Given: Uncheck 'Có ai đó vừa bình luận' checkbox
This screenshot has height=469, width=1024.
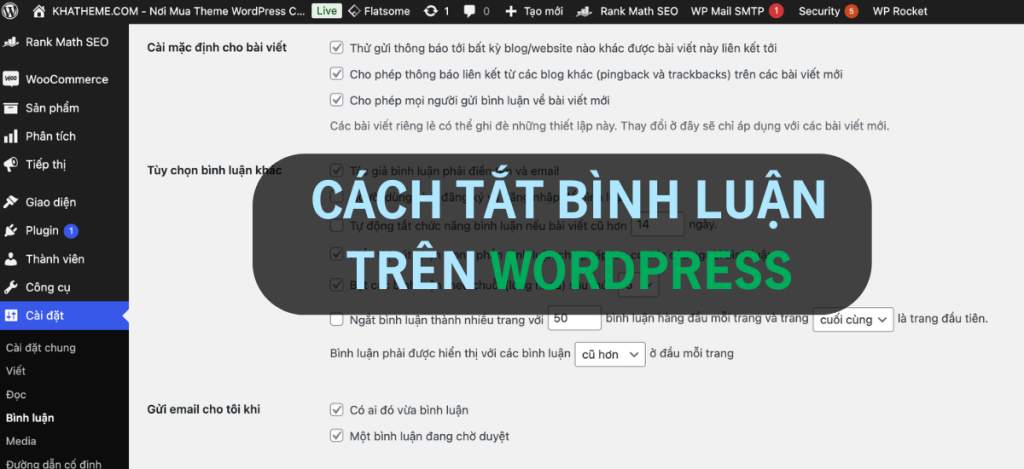Looking at the screenshot, I should coord(336,410).
